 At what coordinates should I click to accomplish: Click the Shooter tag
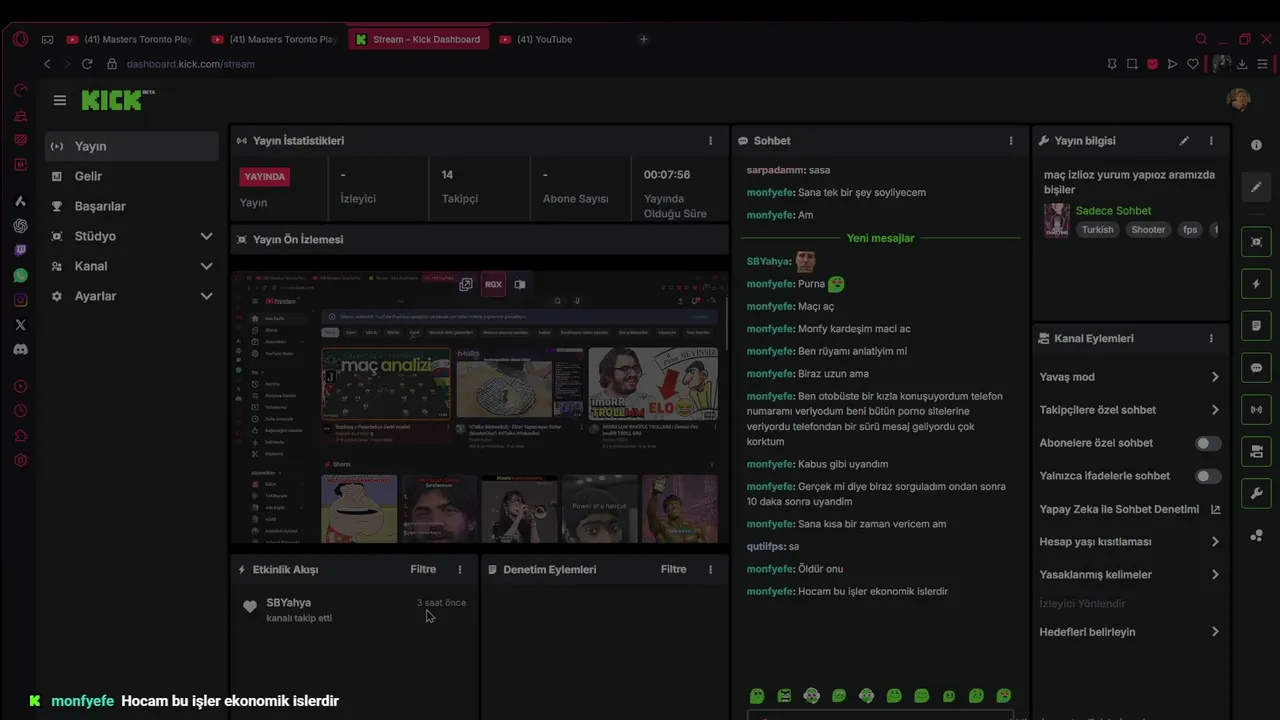point(1148,230)
